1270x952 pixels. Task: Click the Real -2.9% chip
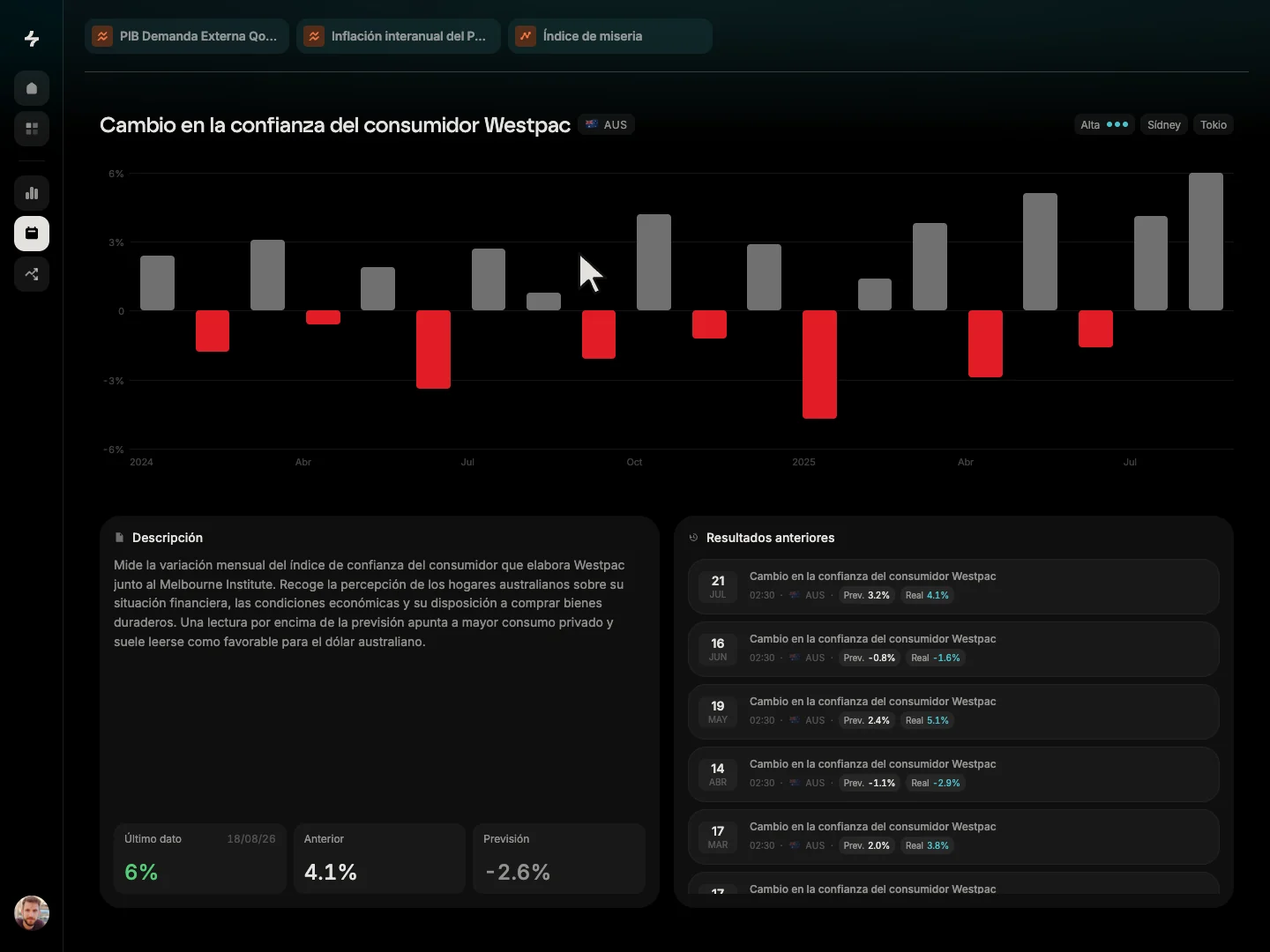[936, 783]
